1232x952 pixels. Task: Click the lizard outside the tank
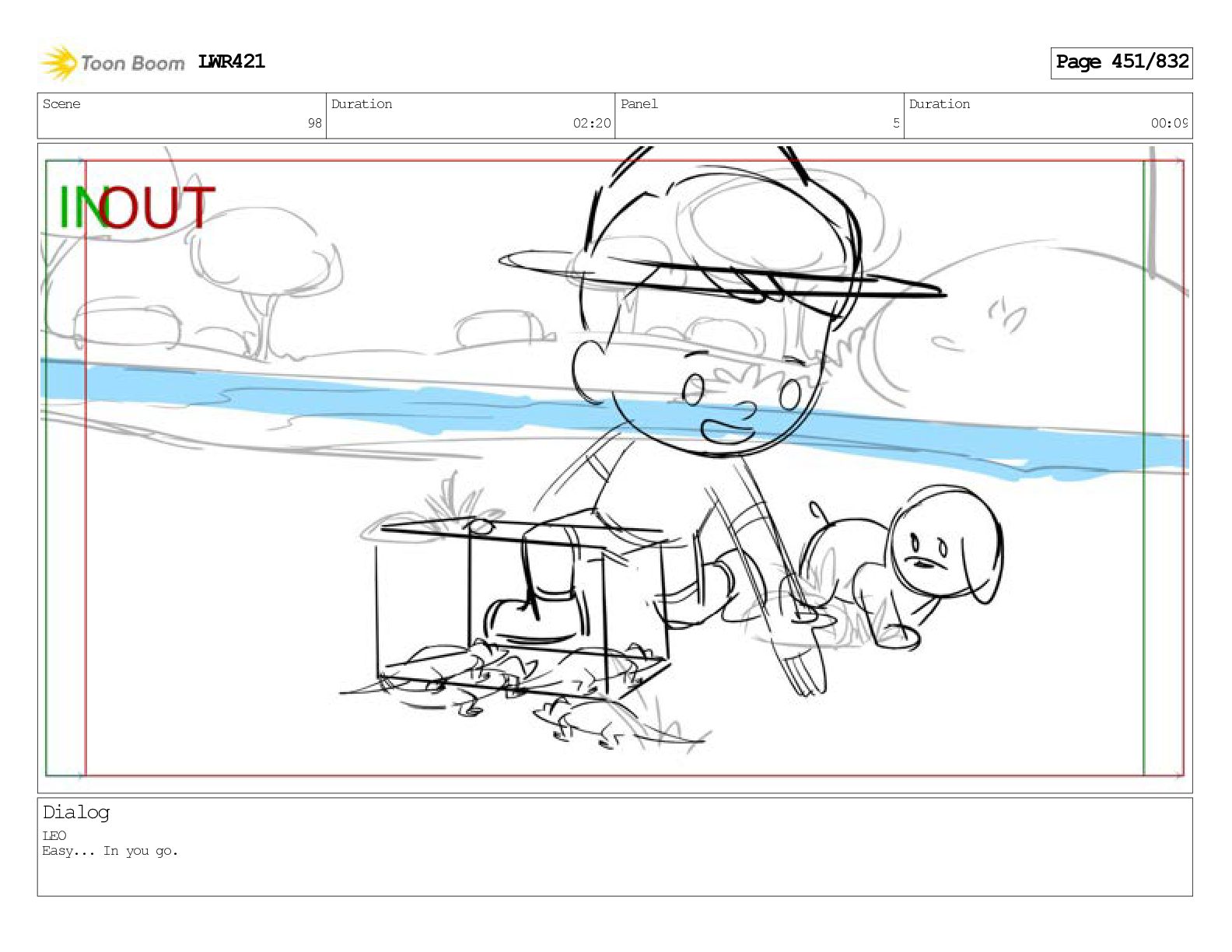click(x=614, y=721)
